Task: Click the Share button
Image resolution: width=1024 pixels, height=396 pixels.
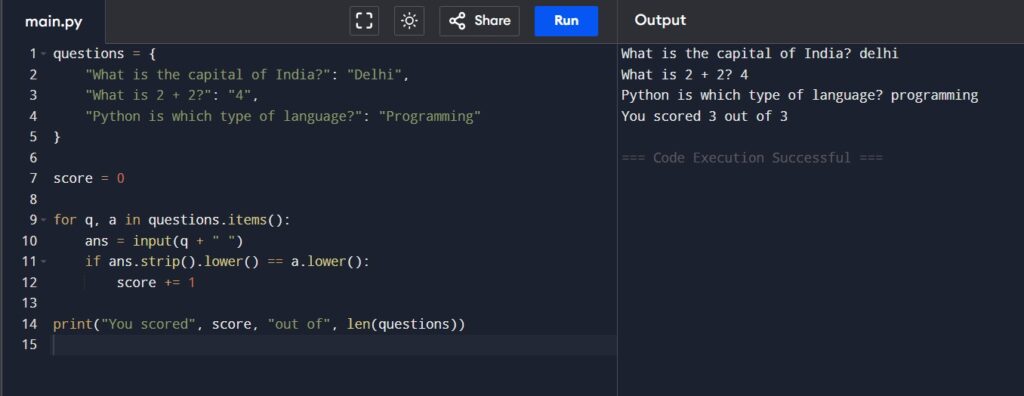Action: click(x=479, y=21)
